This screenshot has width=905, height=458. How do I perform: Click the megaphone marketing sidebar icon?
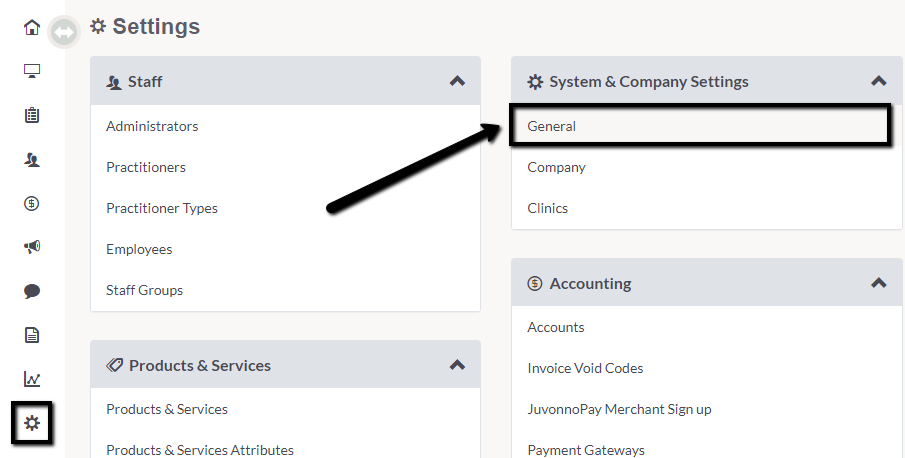pyautogui.click(x=32, y=247)
